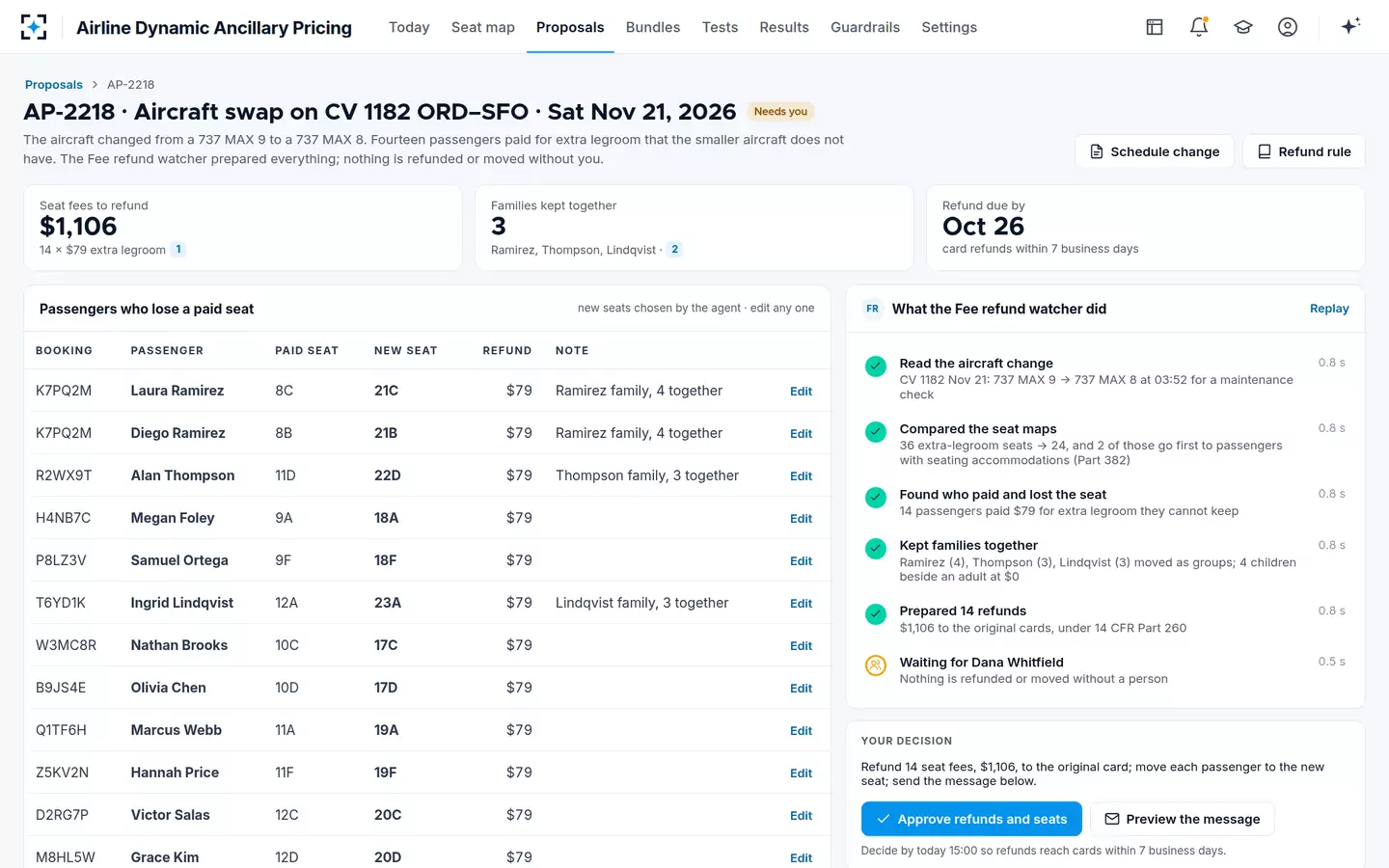Open the user account icon
The height and width of the screenshot is (868, 1389).
tap(1288, 27)
